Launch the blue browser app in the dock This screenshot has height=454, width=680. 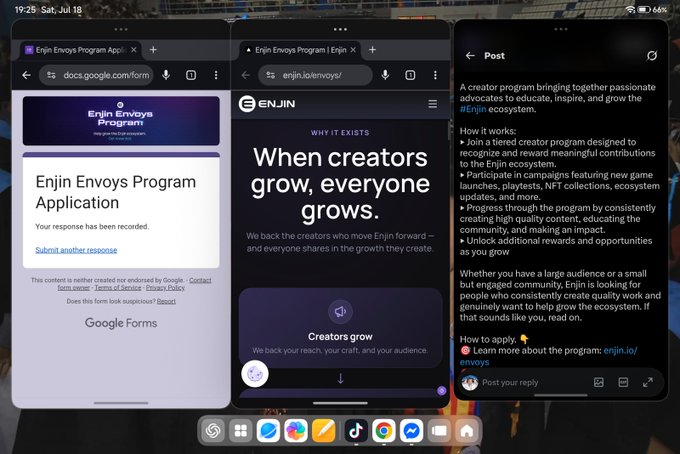coord(268,431)
